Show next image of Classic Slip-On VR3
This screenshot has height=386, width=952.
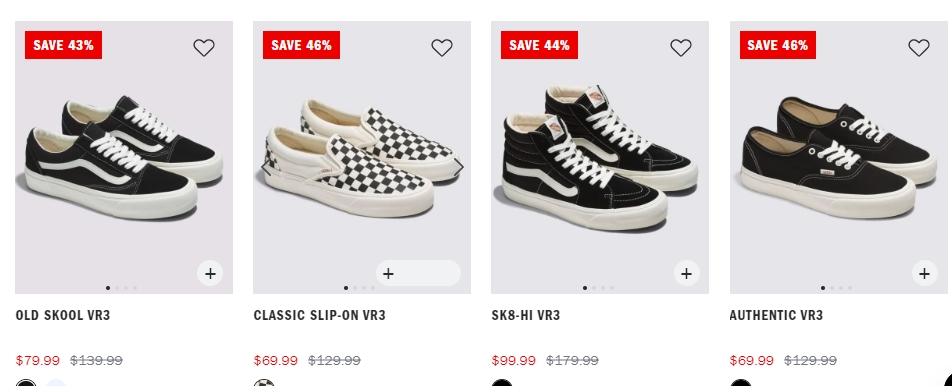(458, 167)
